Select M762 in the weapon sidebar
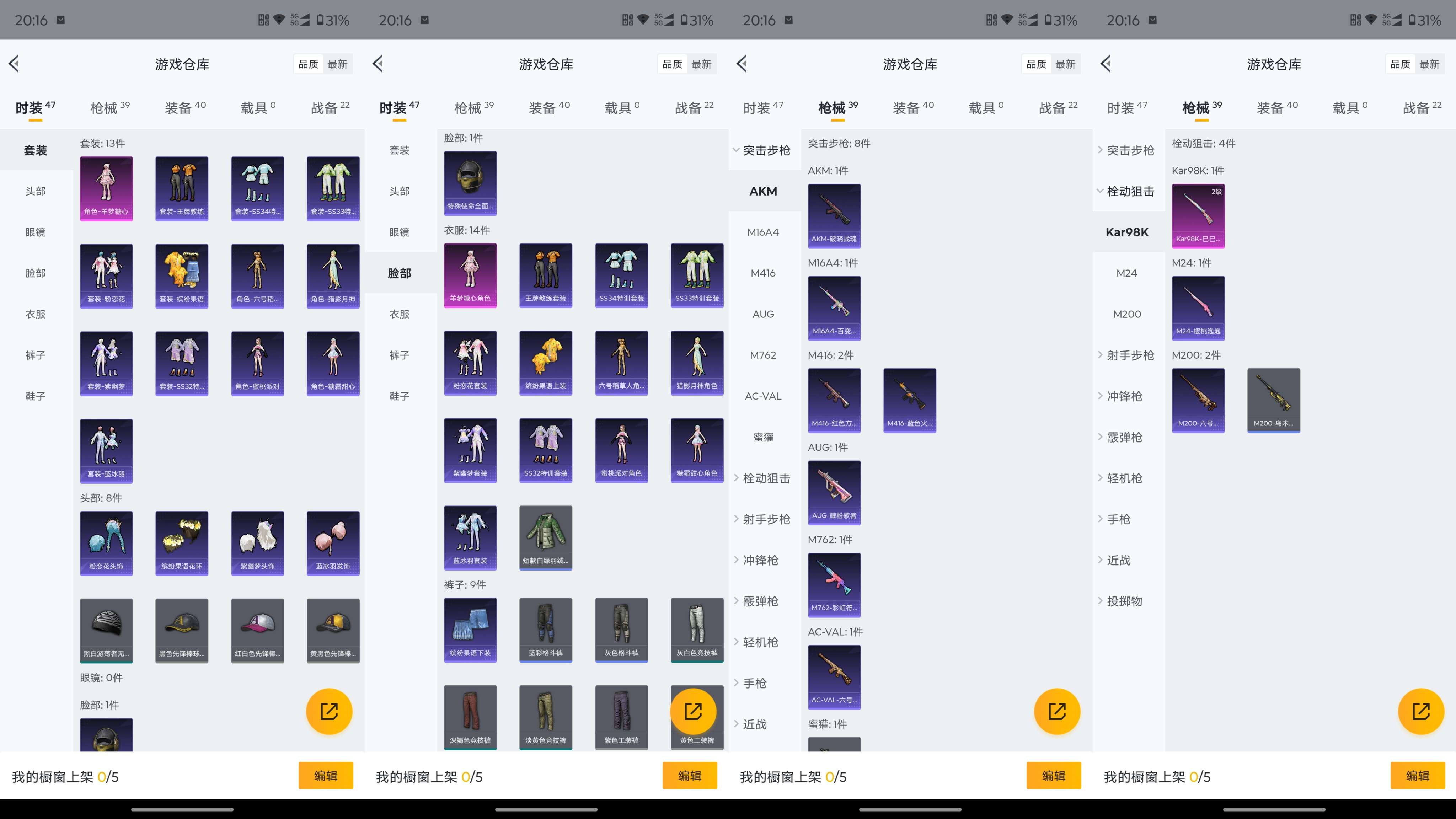Image resolution: width=1456 pixels, height=819 pixels. pyautogui.click(x=763, y=355)
